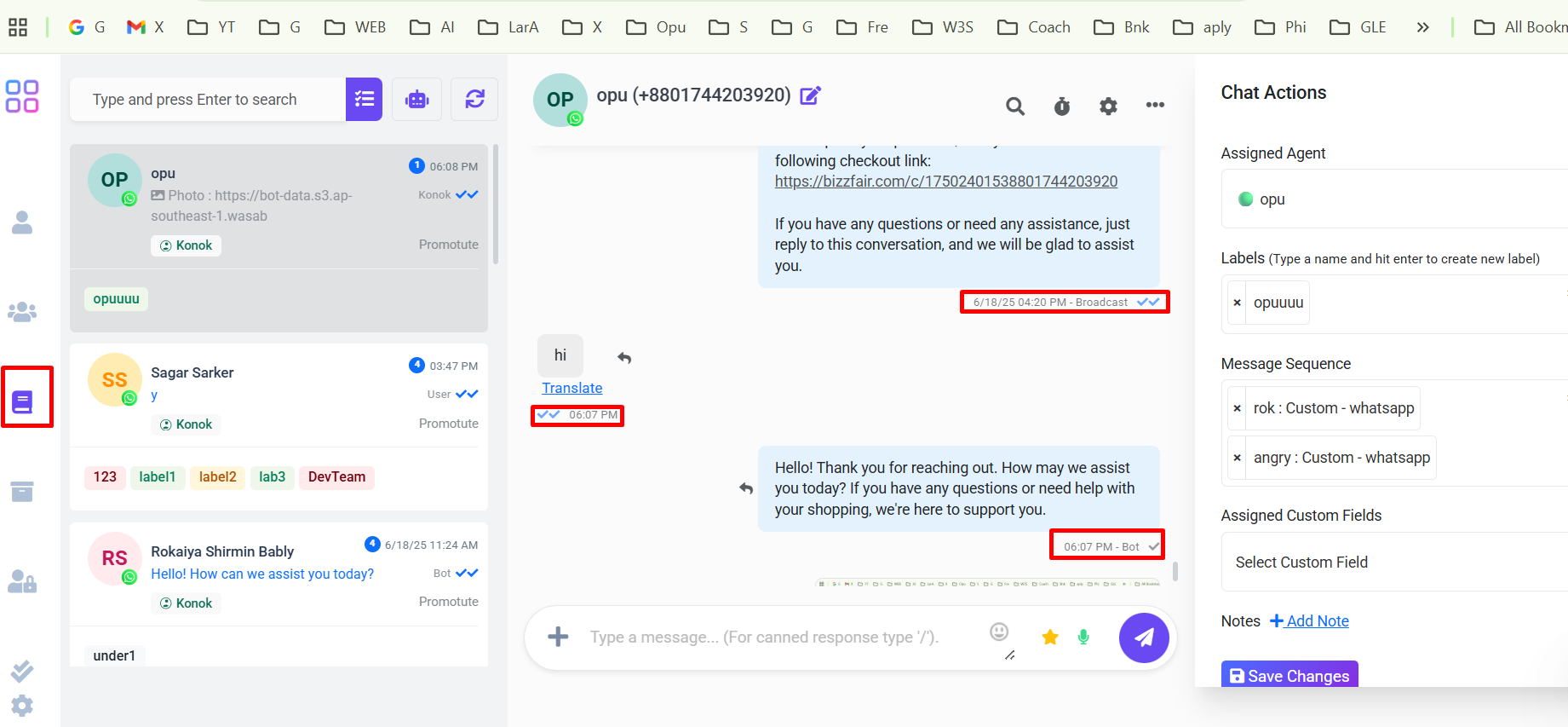The image size is (1568, 727).
Task: Click the refresh conversations icon
Action: [474, 100]
